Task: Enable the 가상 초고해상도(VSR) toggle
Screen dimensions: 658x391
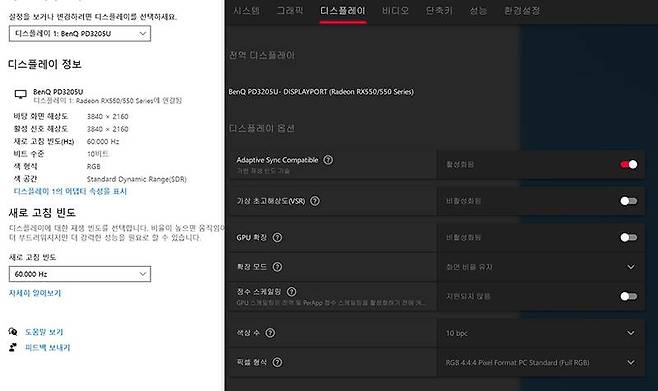Action: 629,201
